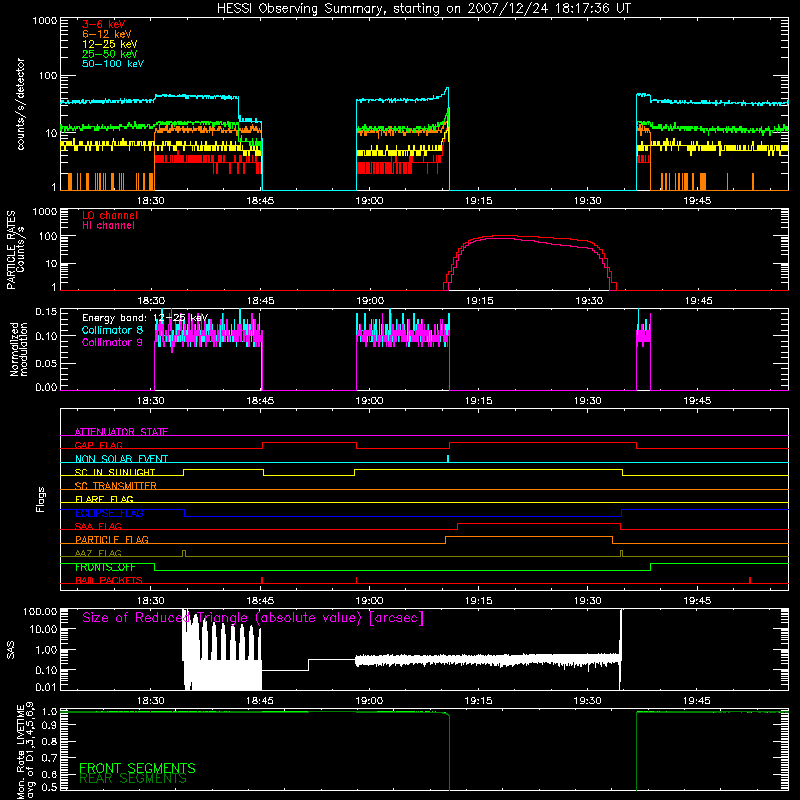Click the vertical Flags axis label

coord(40,499)
